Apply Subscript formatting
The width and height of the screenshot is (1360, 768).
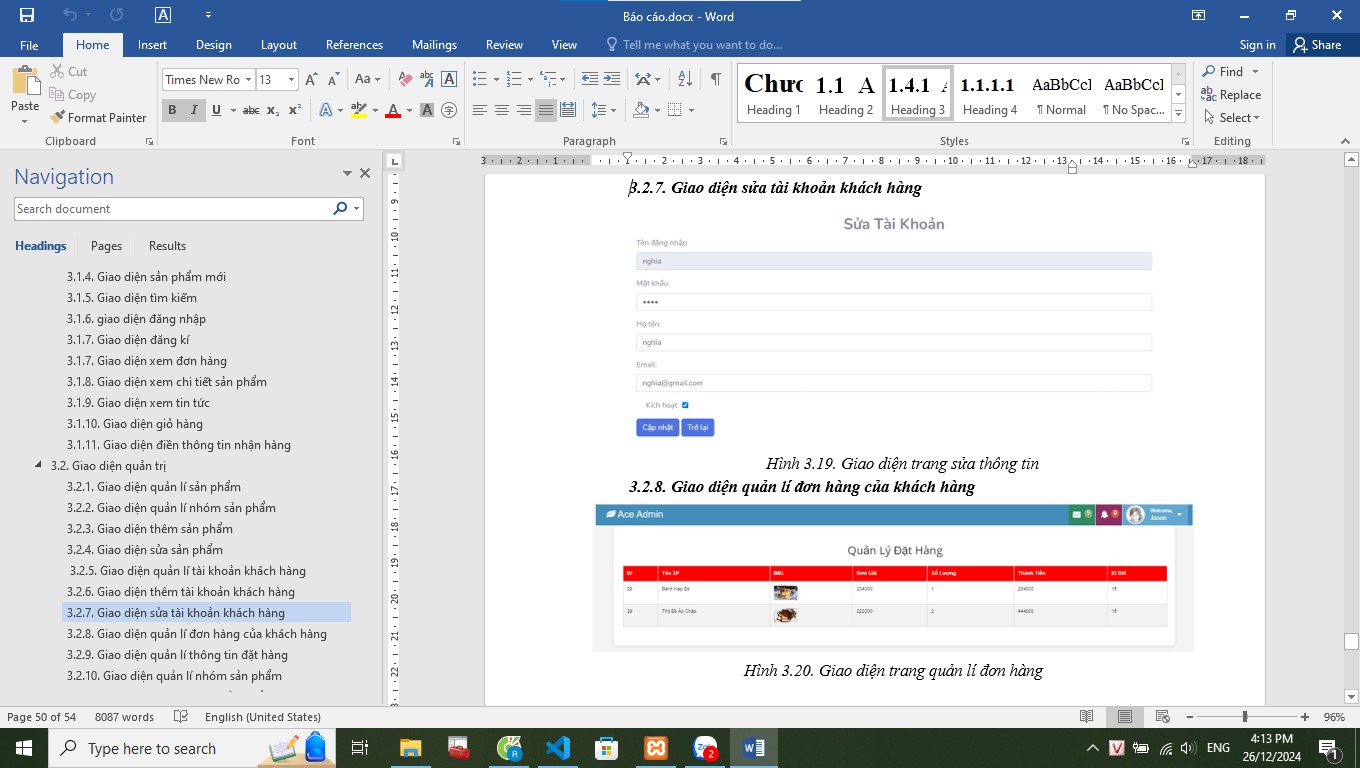pos(274,110)
